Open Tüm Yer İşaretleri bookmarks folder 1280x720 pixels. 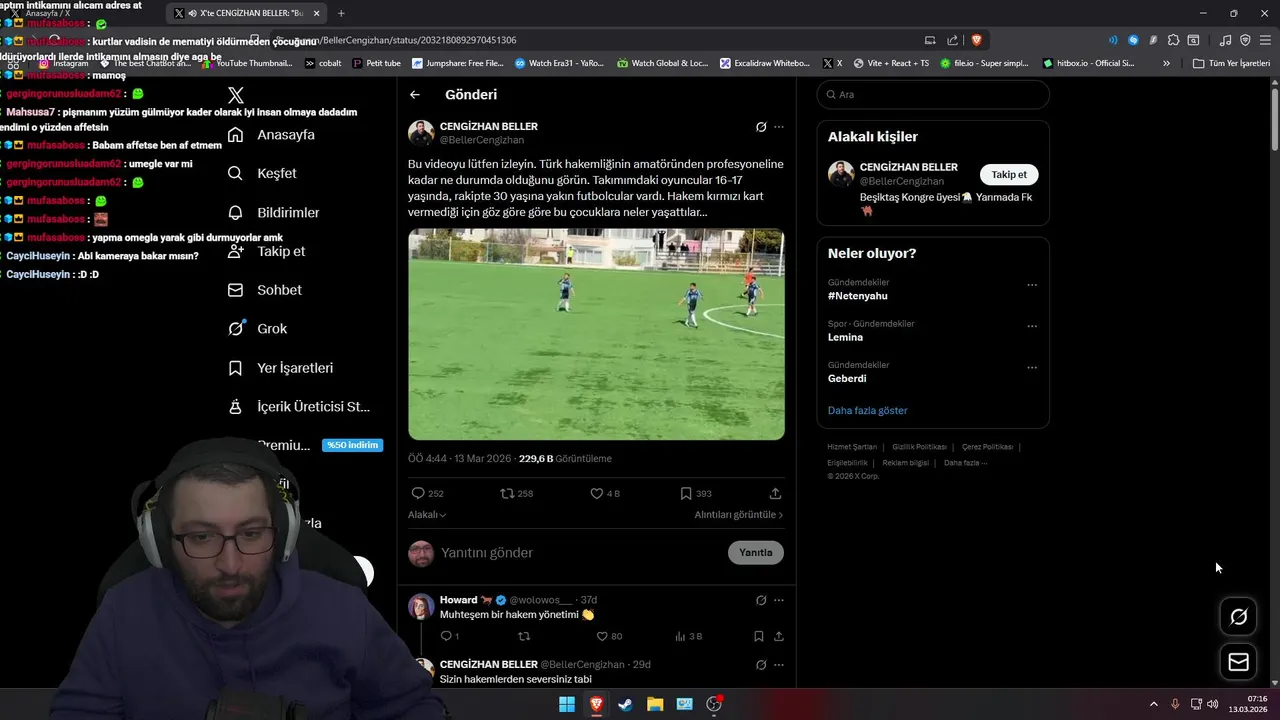click(x=1231, y=63)
